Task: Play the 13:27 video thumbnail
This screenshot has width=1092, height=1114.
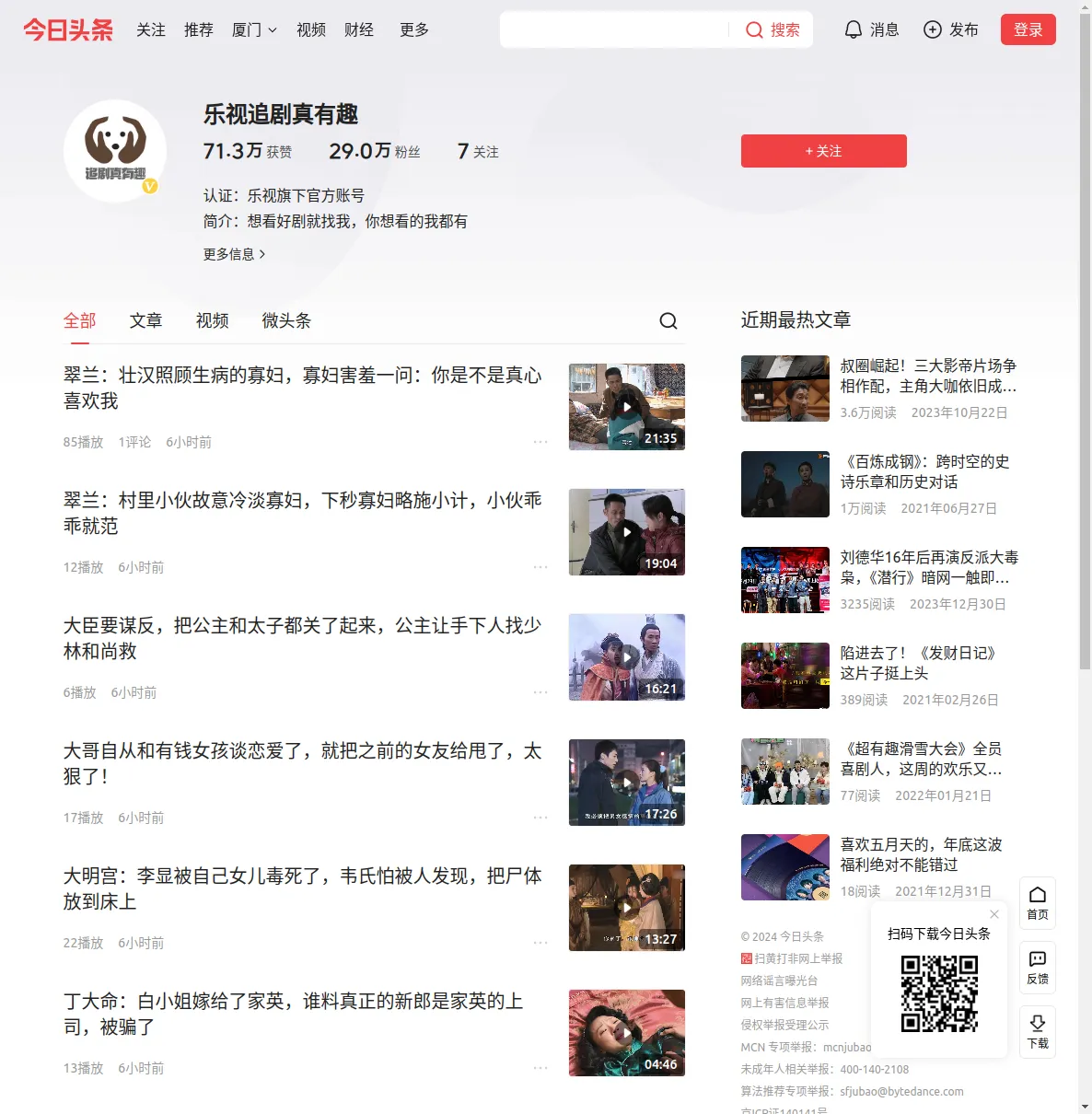Action: pyautogui.click(x=627, y=908)
